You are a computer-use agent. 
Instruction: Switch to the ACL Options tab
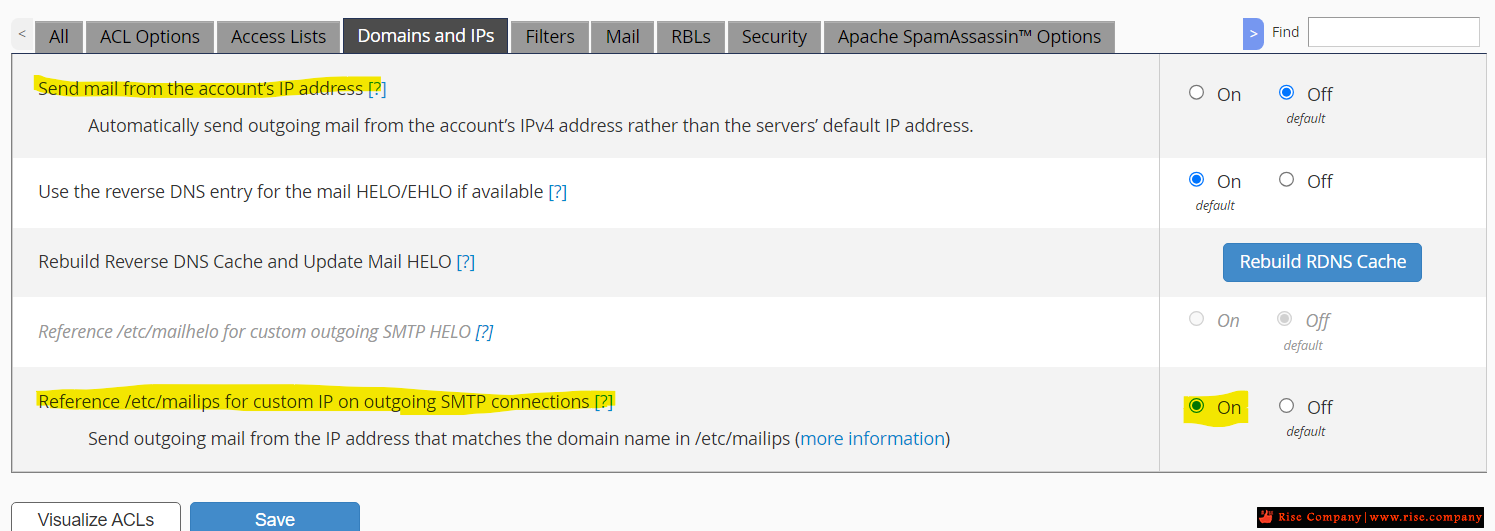tap(150, 36)
